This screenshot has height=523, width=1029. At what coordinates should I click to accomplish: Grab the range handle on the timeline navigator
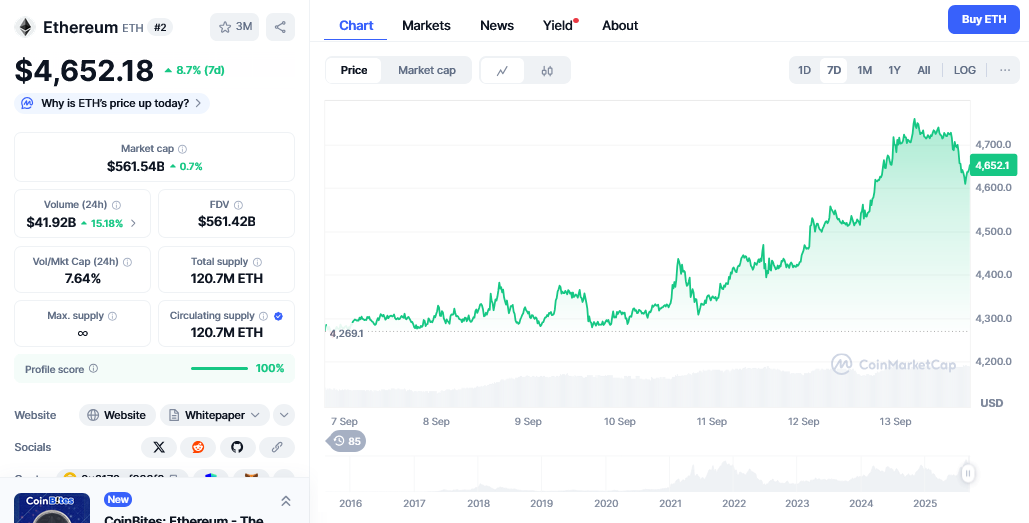pos(967,474)
